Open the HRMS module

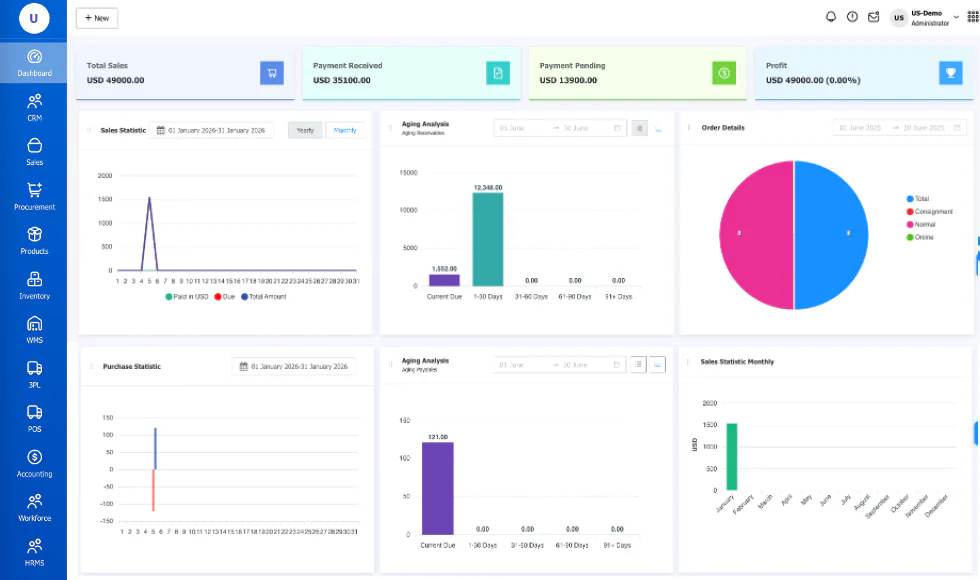[34, 552]
